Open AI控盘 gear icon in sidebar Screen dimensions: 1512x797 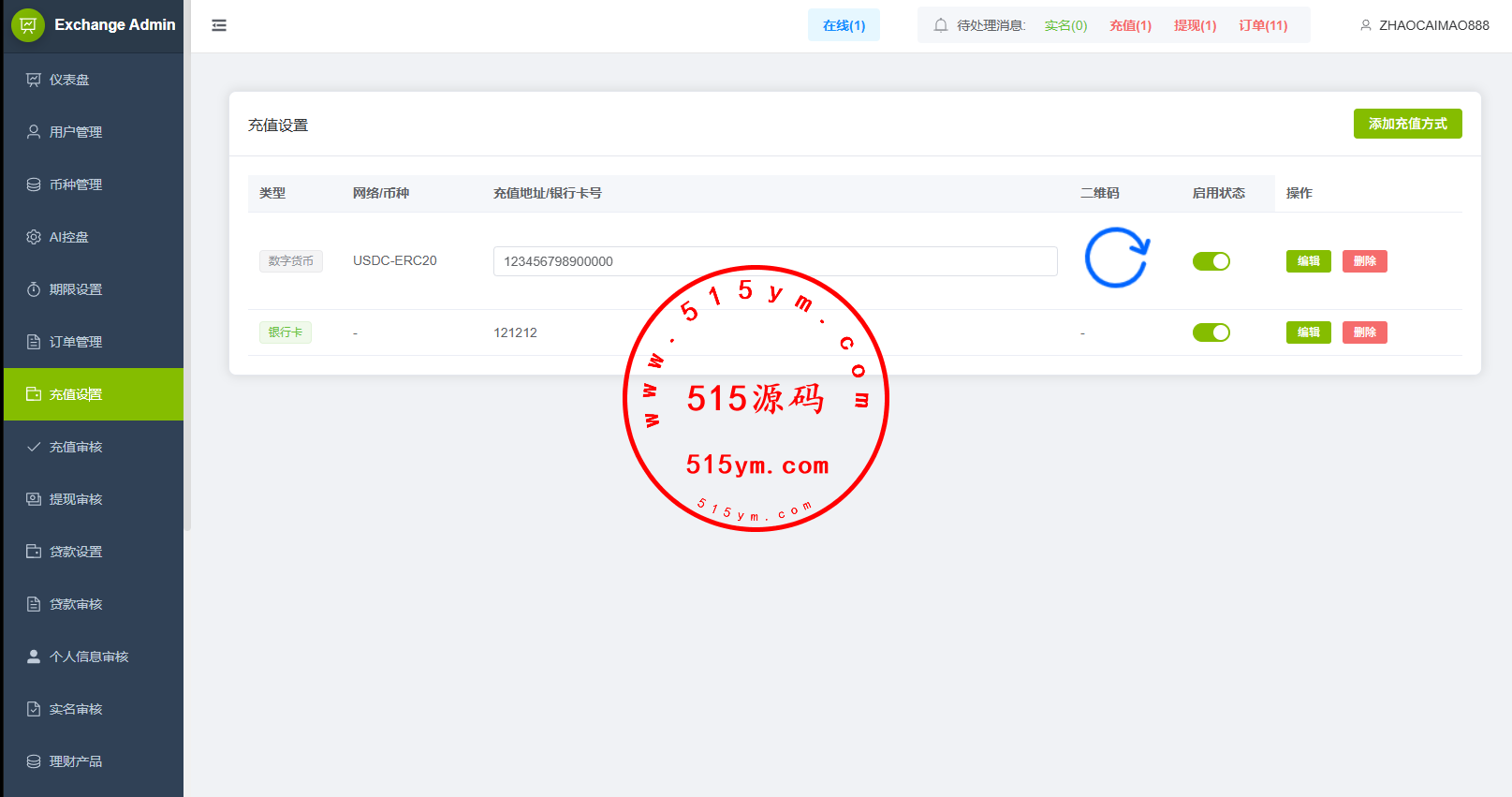[x=34, y=237]
